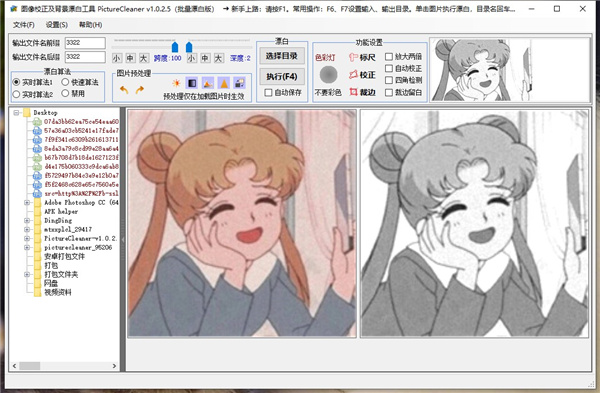Image resolution: width=600 pixels, height=393 pixels.
Task: Enable the 放大两倍 checkbox
Action: pos(389,57)
